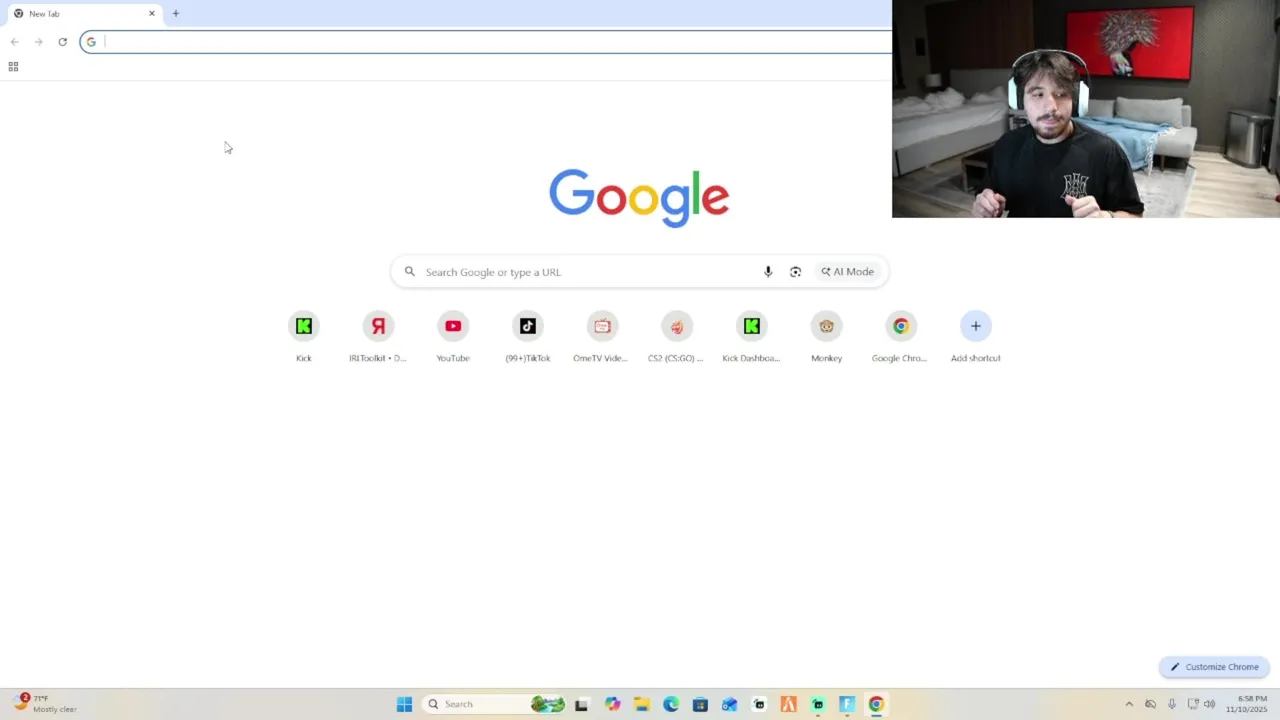Go forward with the forward arrow

(38, 42)
